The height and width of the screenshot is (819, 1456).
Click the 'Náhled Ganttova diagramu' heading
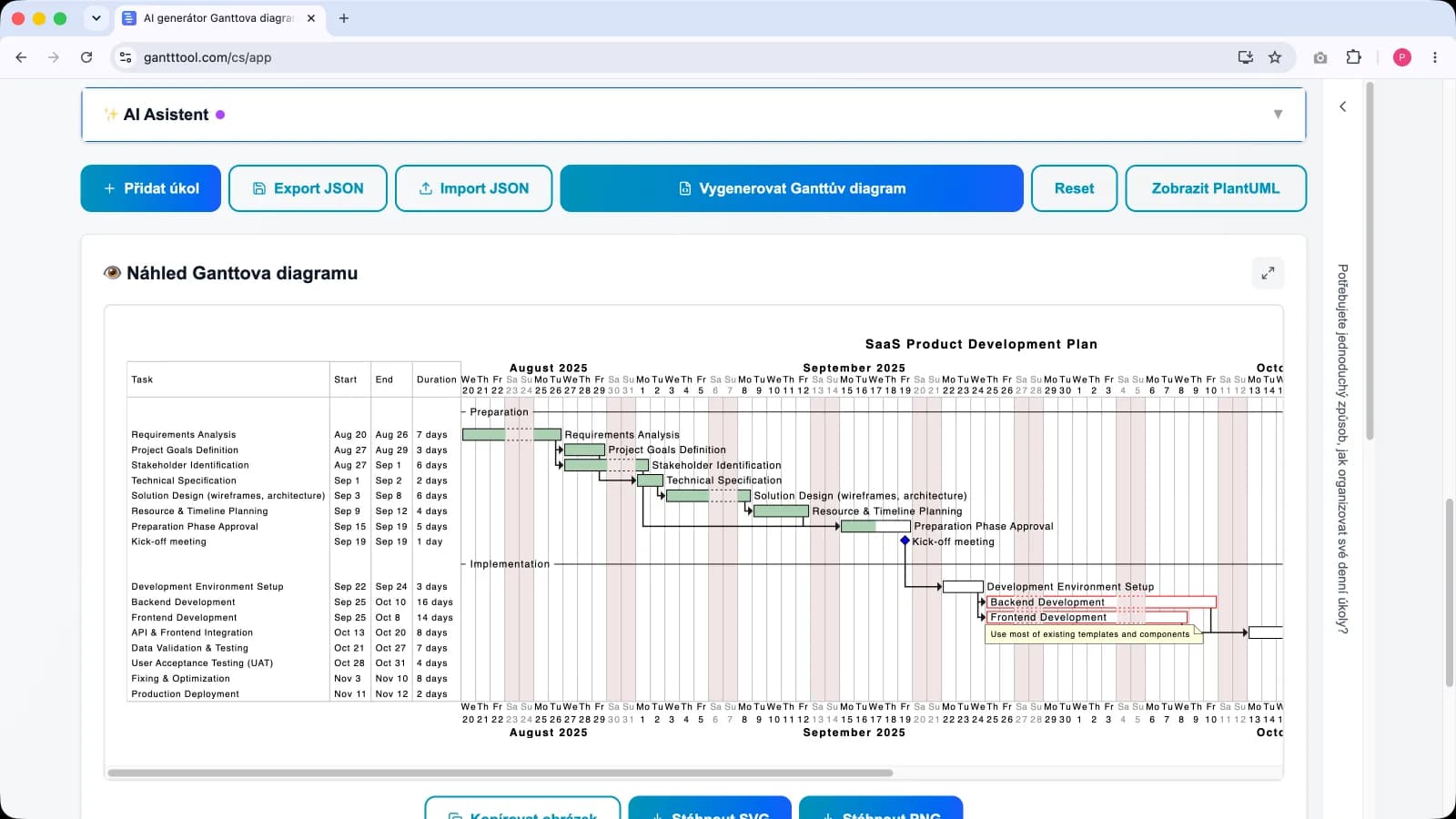[242, 273]
